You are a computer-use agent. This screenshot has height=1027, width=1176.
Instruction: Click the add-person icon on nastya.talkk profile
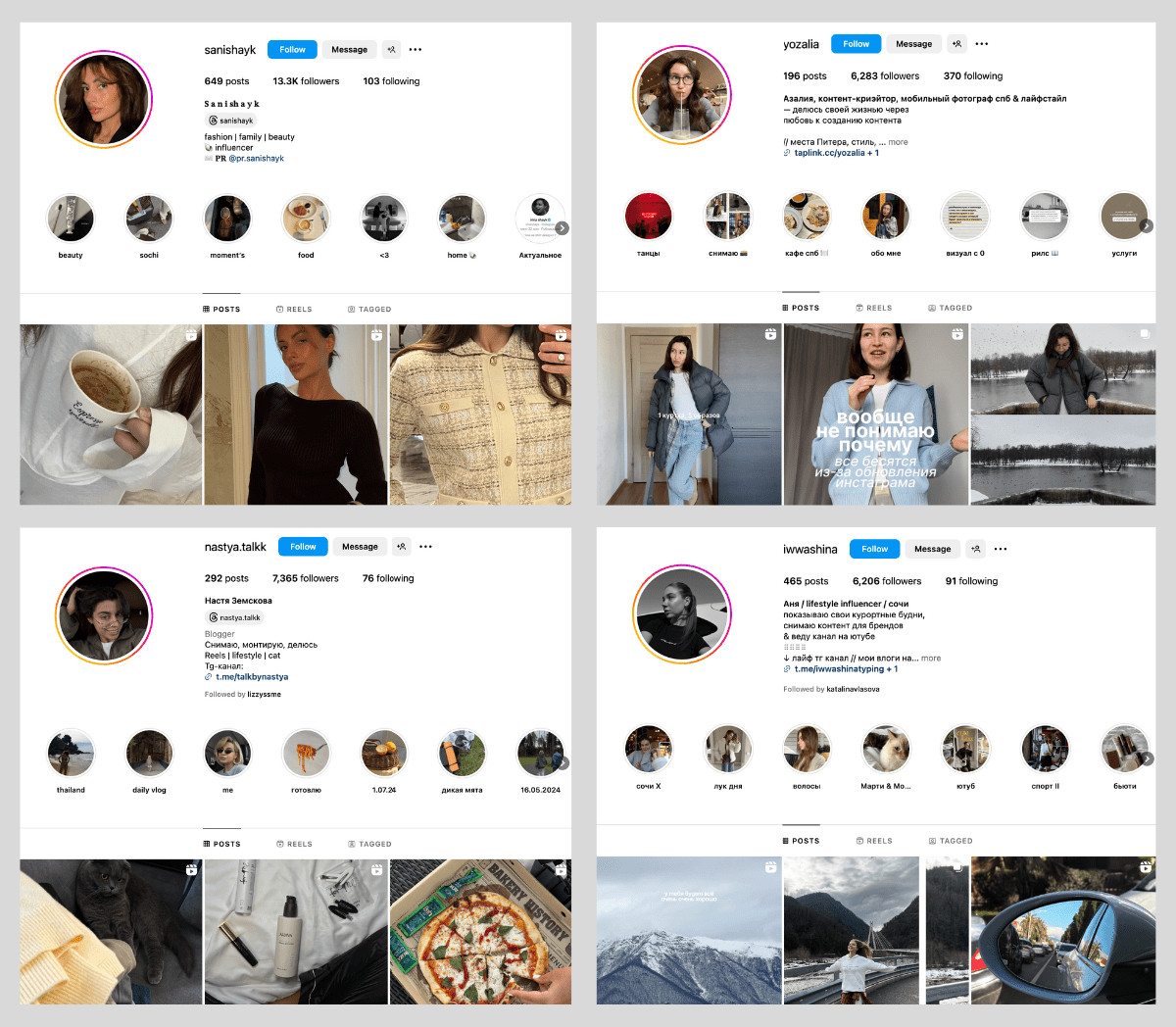coord(401,547)
